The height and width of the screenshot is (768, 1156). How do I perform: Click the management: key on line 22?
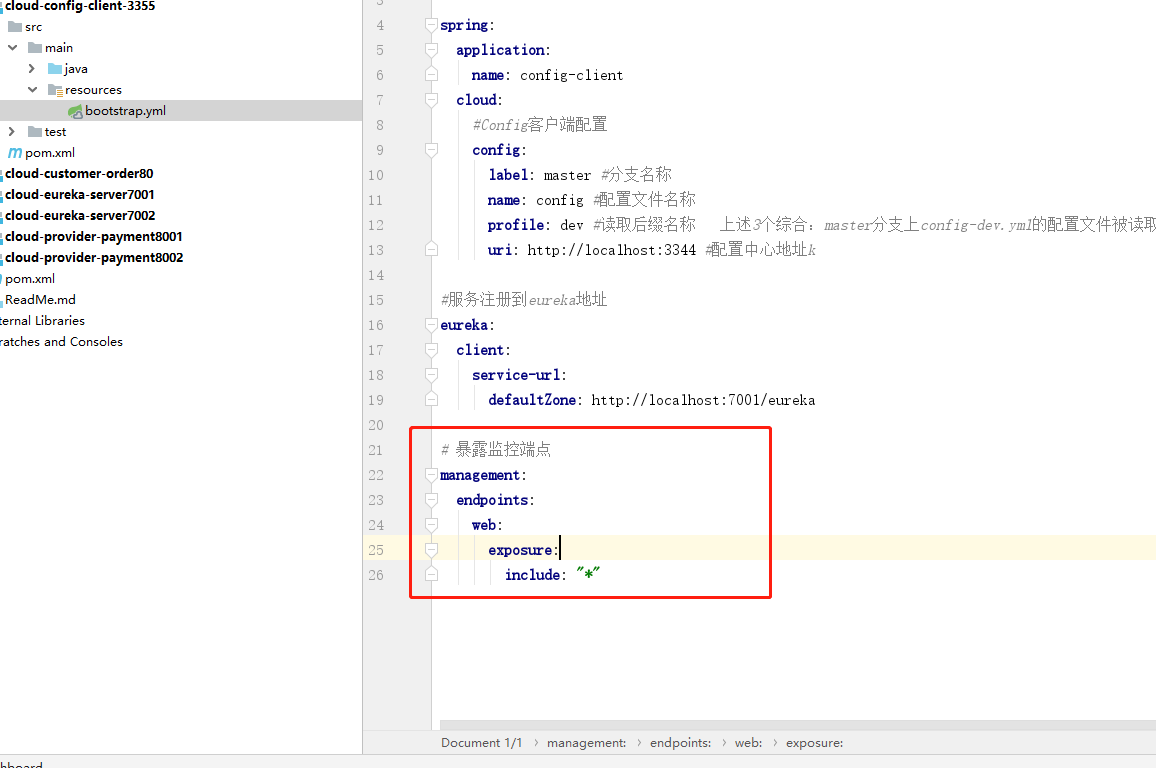[x=483, y=475]
